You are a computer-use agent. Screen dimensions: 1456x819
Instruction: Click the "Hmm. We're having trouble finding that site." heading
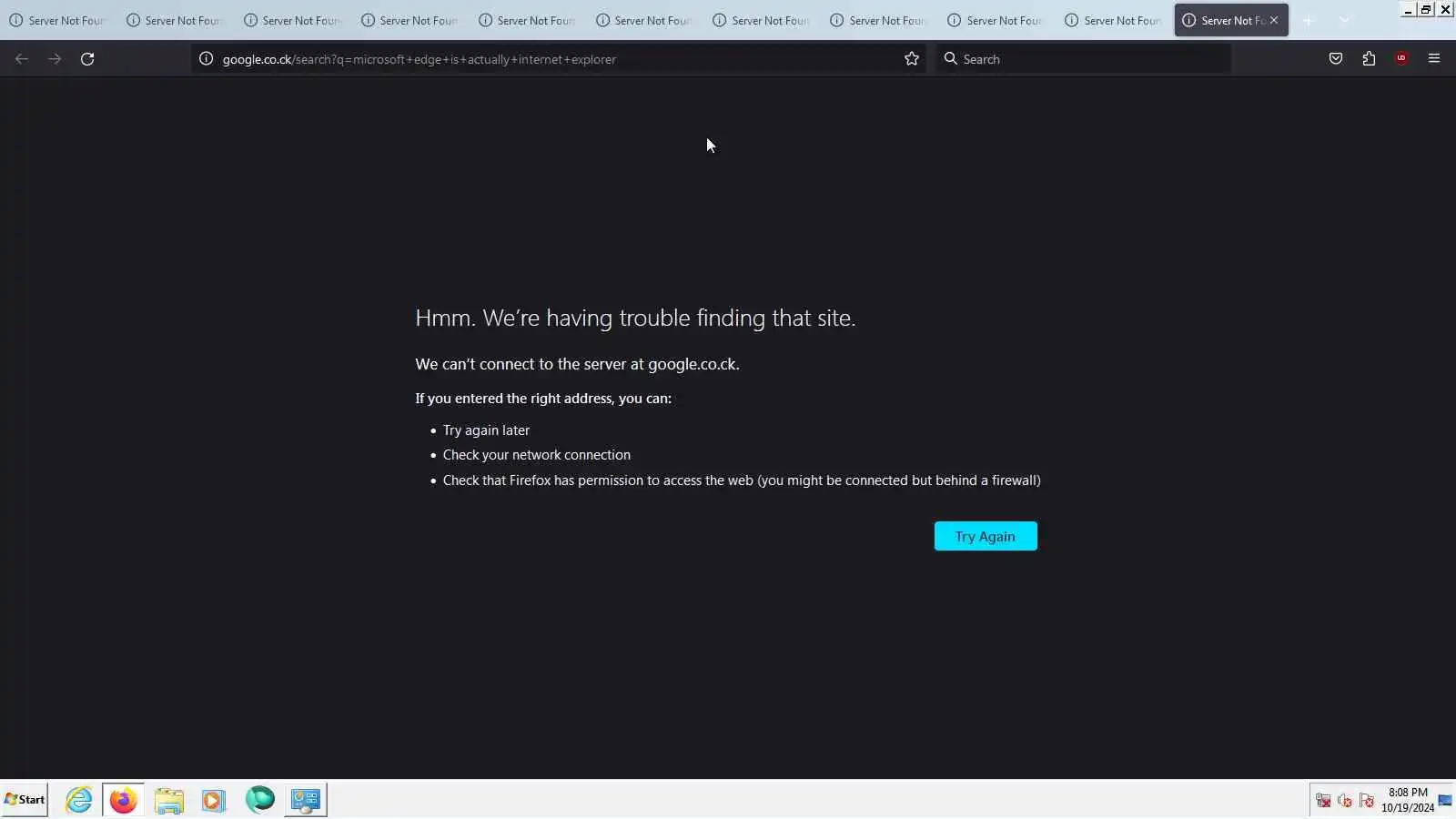(x=635, y=318)
